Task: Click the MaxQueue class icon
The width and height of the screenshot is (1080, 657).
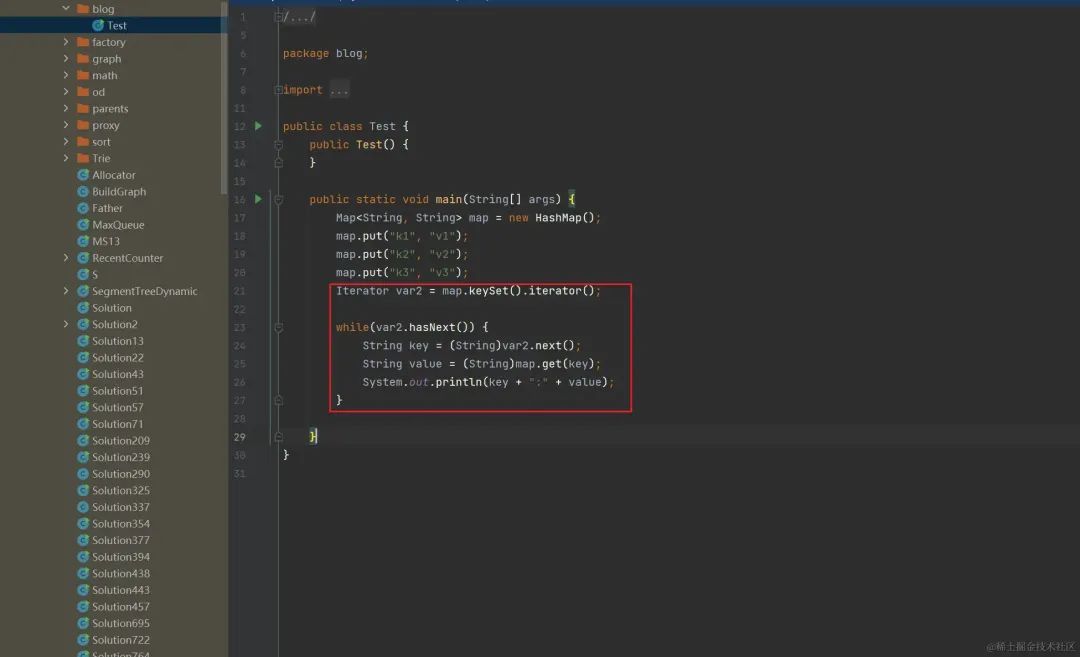Action: tap(83, 225)
